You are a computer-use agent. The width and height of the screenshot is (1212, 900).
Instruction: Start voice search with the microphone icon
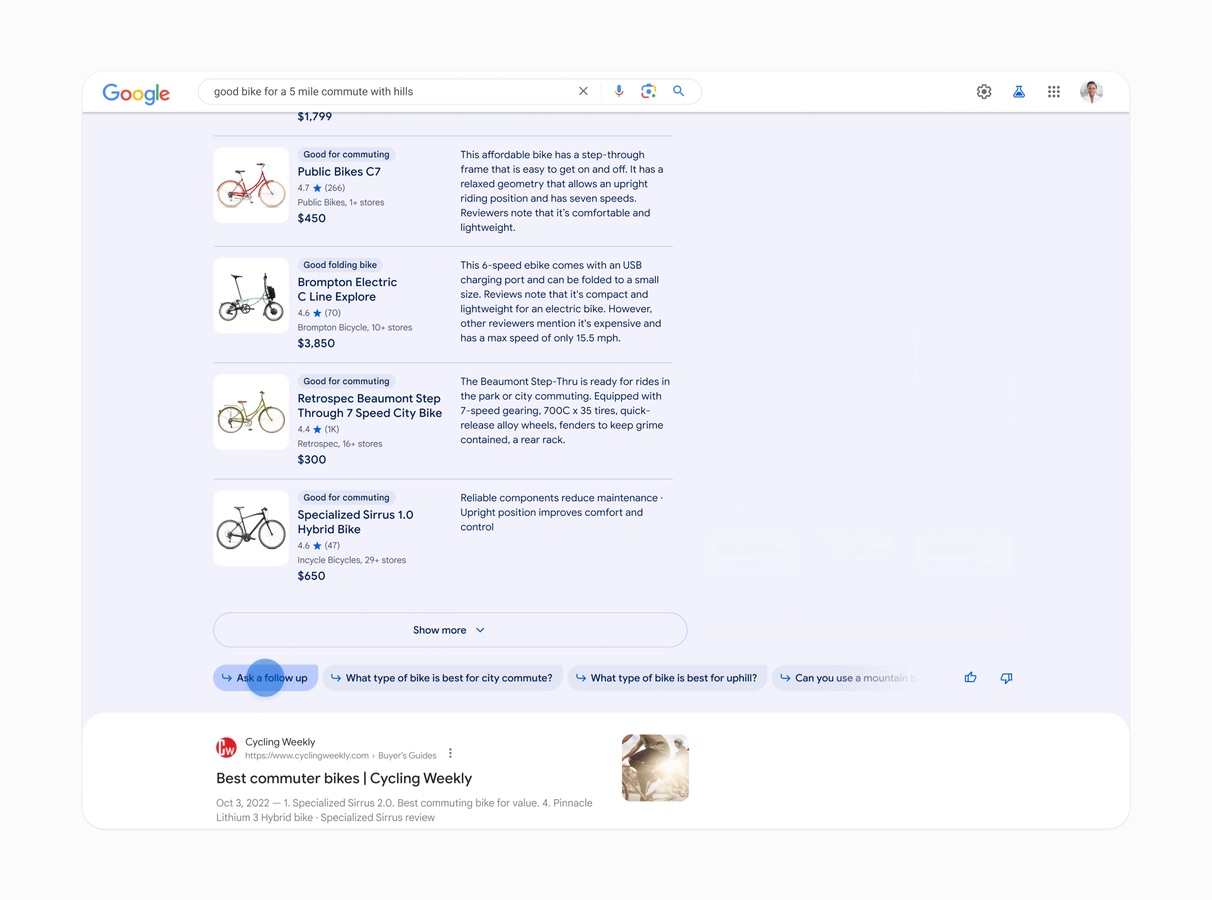[x=619, y=91]
